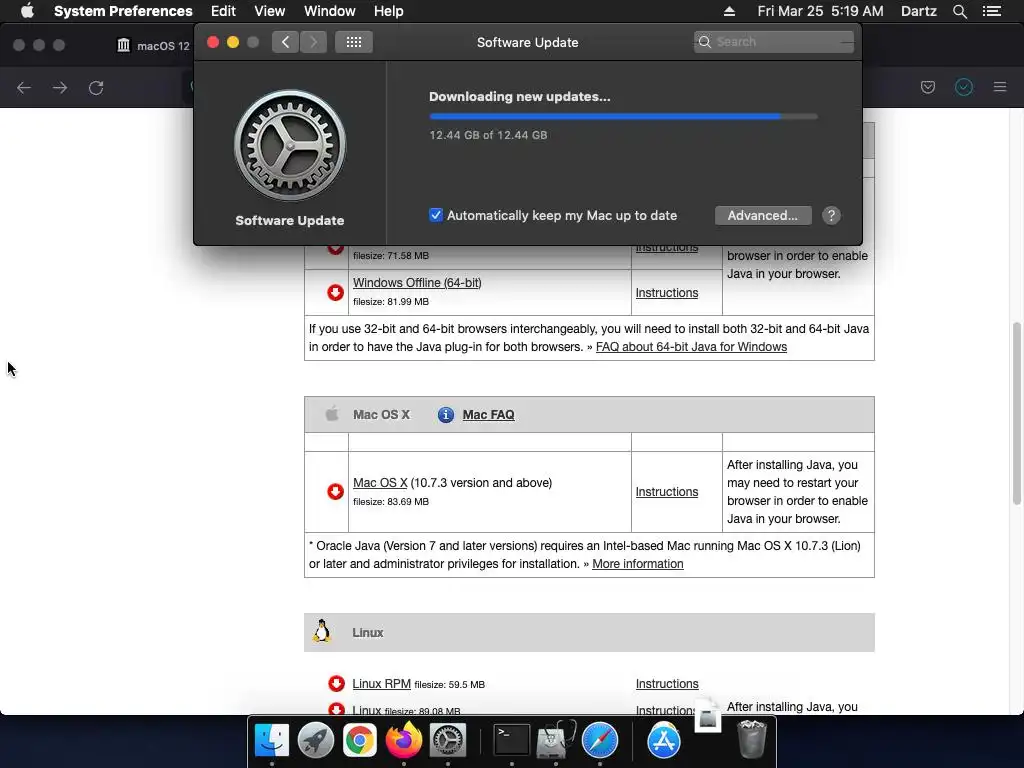Open the Trash in the Dock
Viewport: 1024px width, 768px height.
coord(751,739)
